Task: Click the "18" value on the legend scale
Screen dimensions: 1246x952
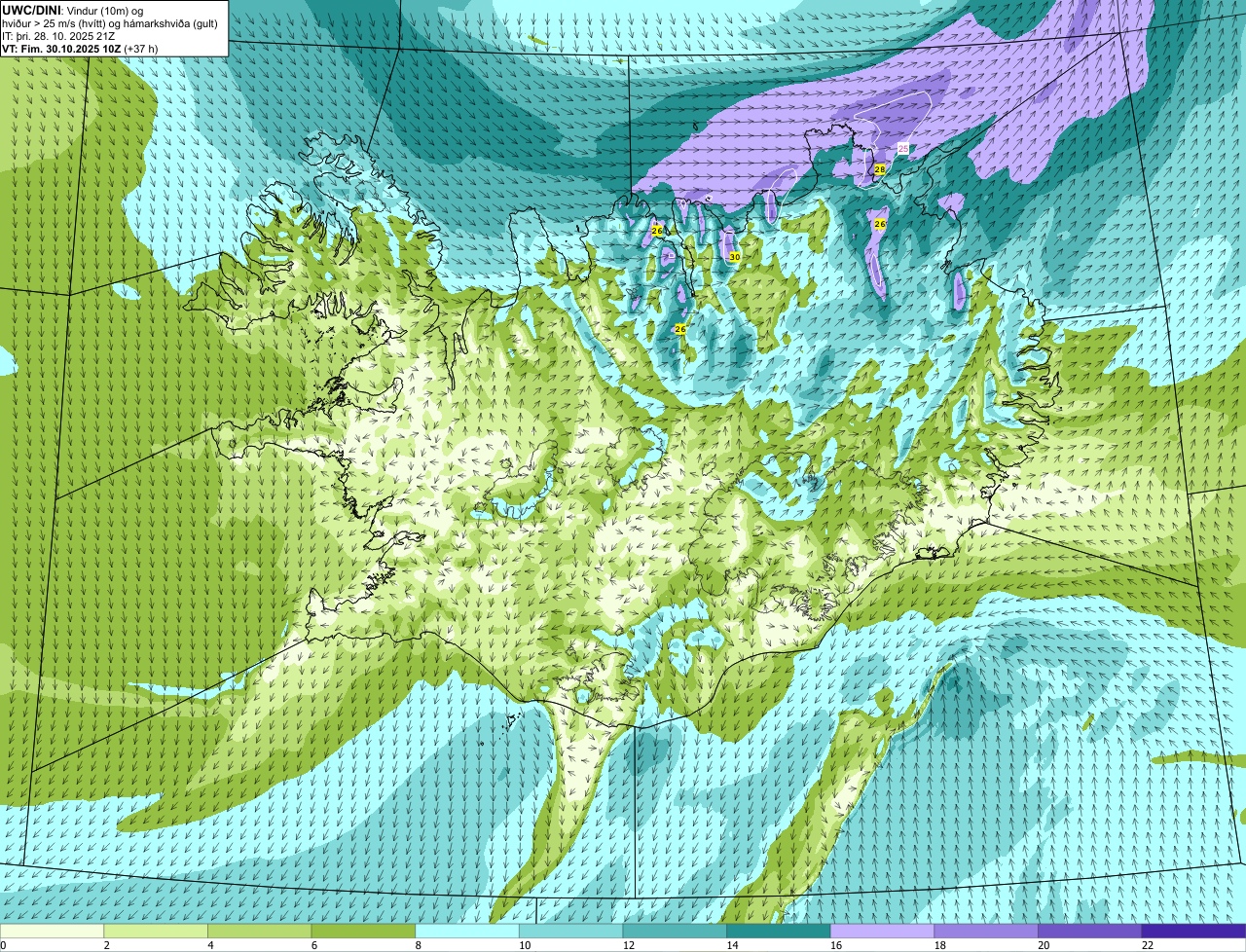Action: pyautogui.click(x=939, y=945)
